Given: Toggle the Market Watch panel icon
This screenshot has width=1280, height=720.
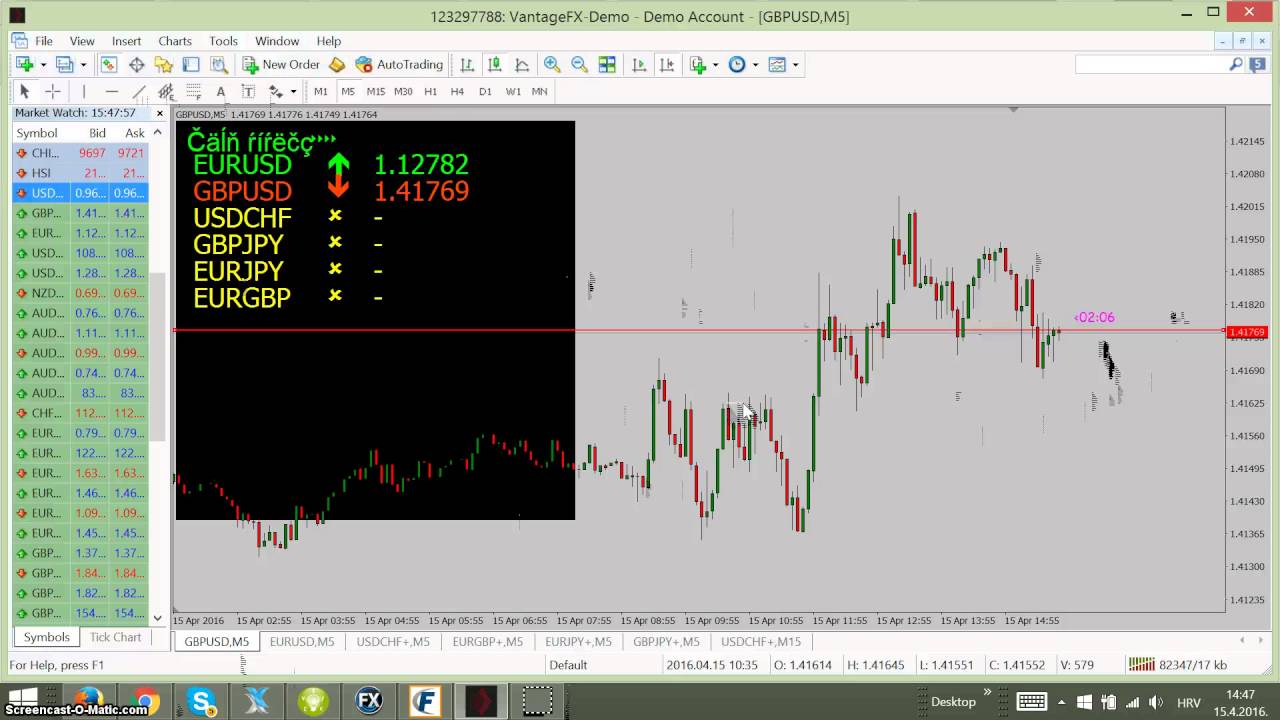Looking at the screenshot, I should (x=108, y=64).
